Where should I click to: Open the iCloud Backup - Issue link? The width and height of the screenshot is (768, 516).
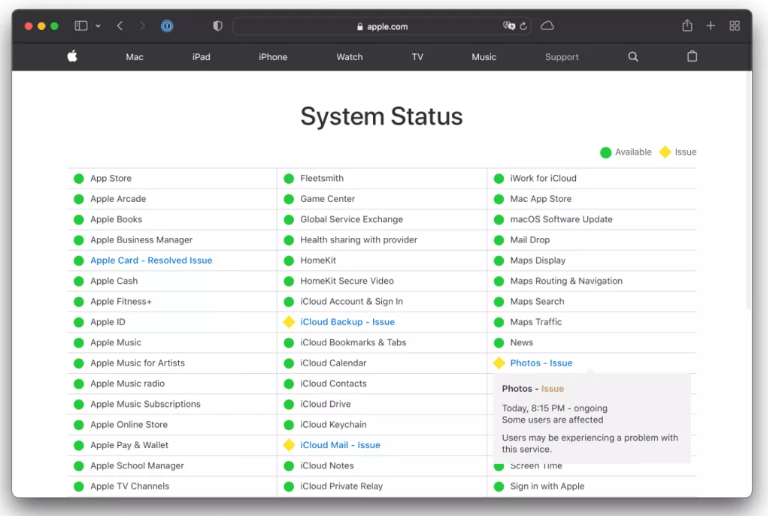pos(347,322)
